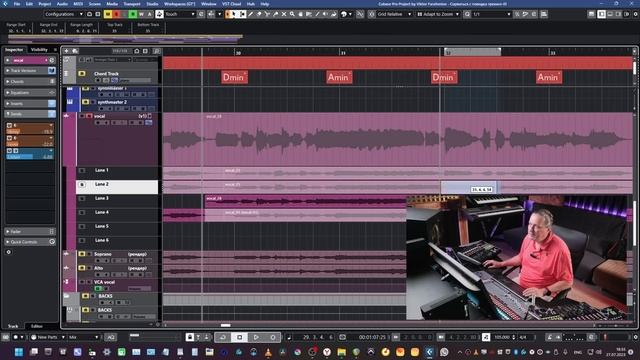Viewport: 640px width, 360px height.
Task: Select the Glue tool
Action: click(x=276, y=14)
